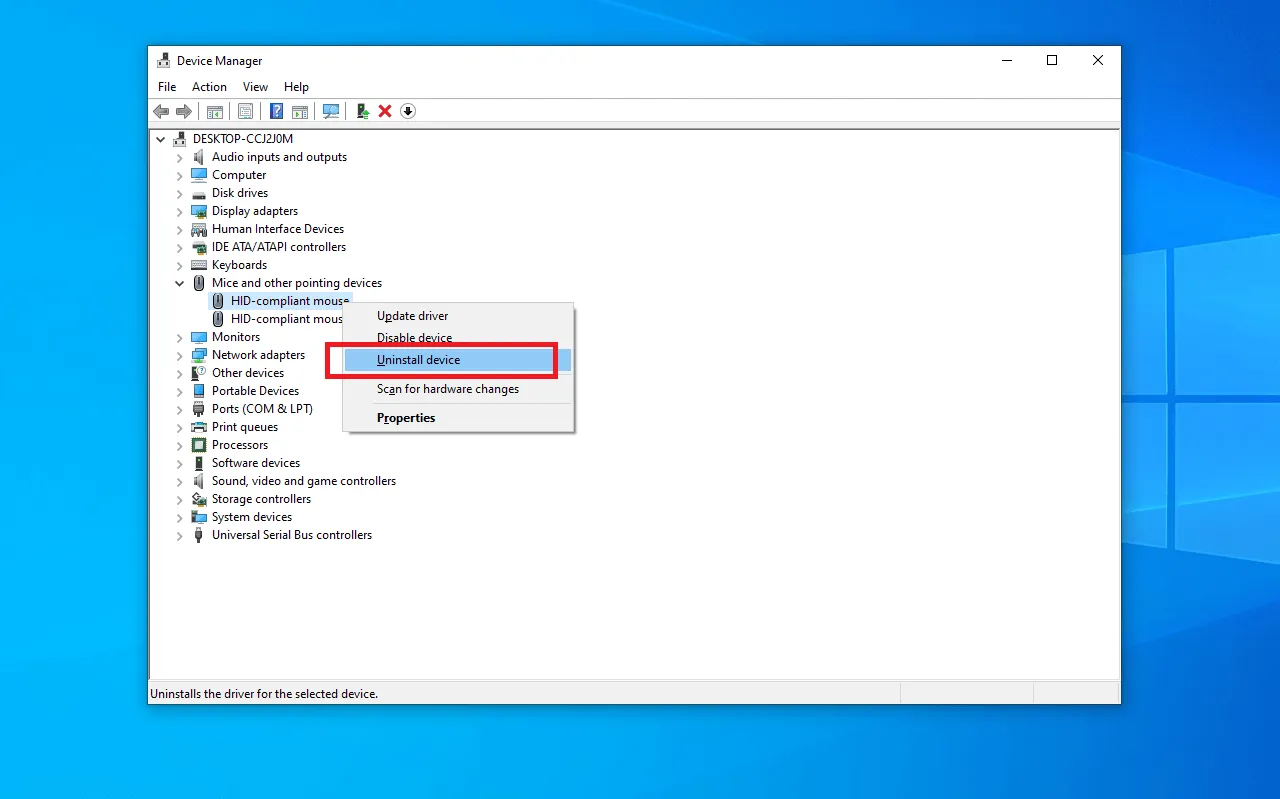This screenshot has width=1280, height=799.
Task: Click the Other devices question-mark icon
Action: coord(199,373)
